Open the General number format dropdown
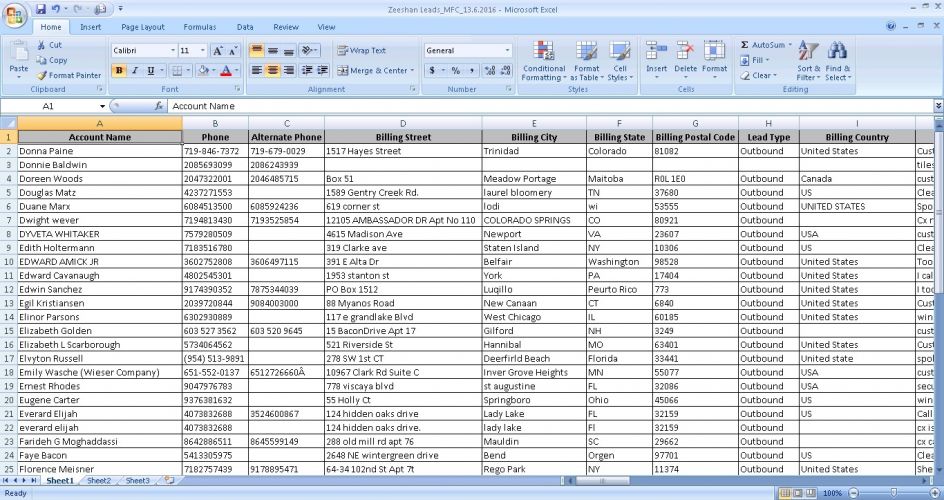Image resolution: width=944 pixels, height=500 pixels. pos(507,51)
